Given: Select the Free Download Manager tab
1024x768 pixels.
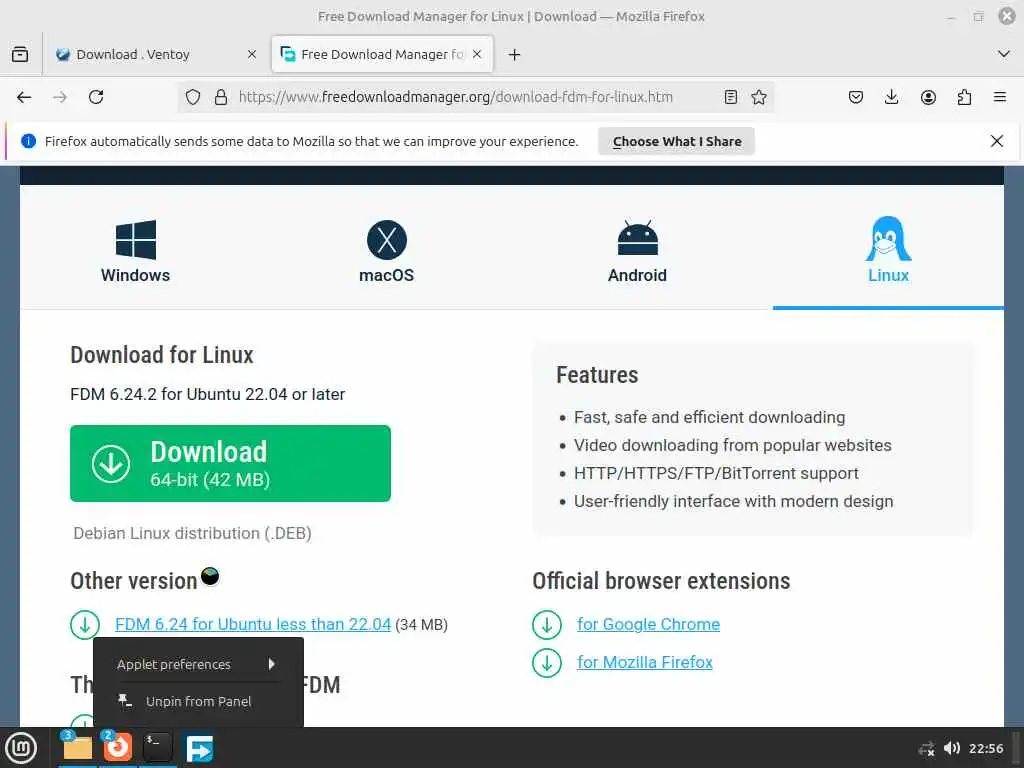Looking at the screenshot, I should pos(383,54).
